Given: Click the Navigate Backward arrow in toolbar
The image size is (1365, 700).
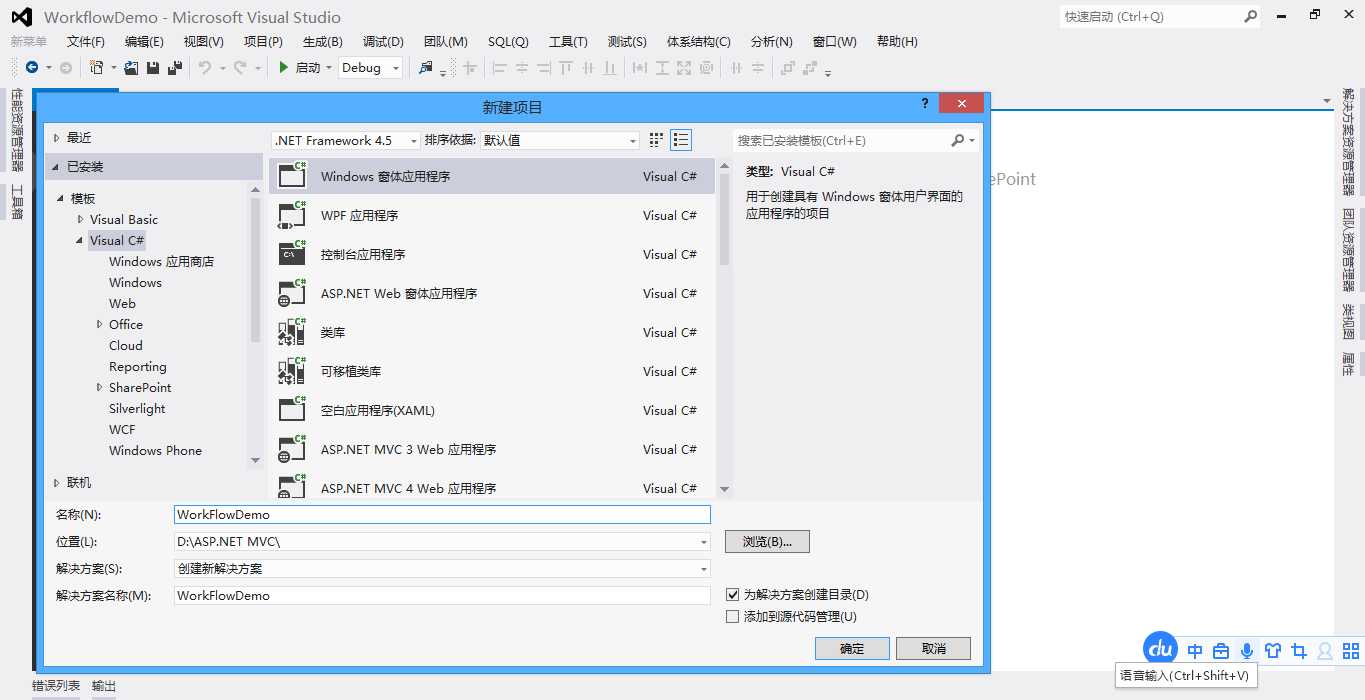Looking at the screenshot, I should 32,67.
